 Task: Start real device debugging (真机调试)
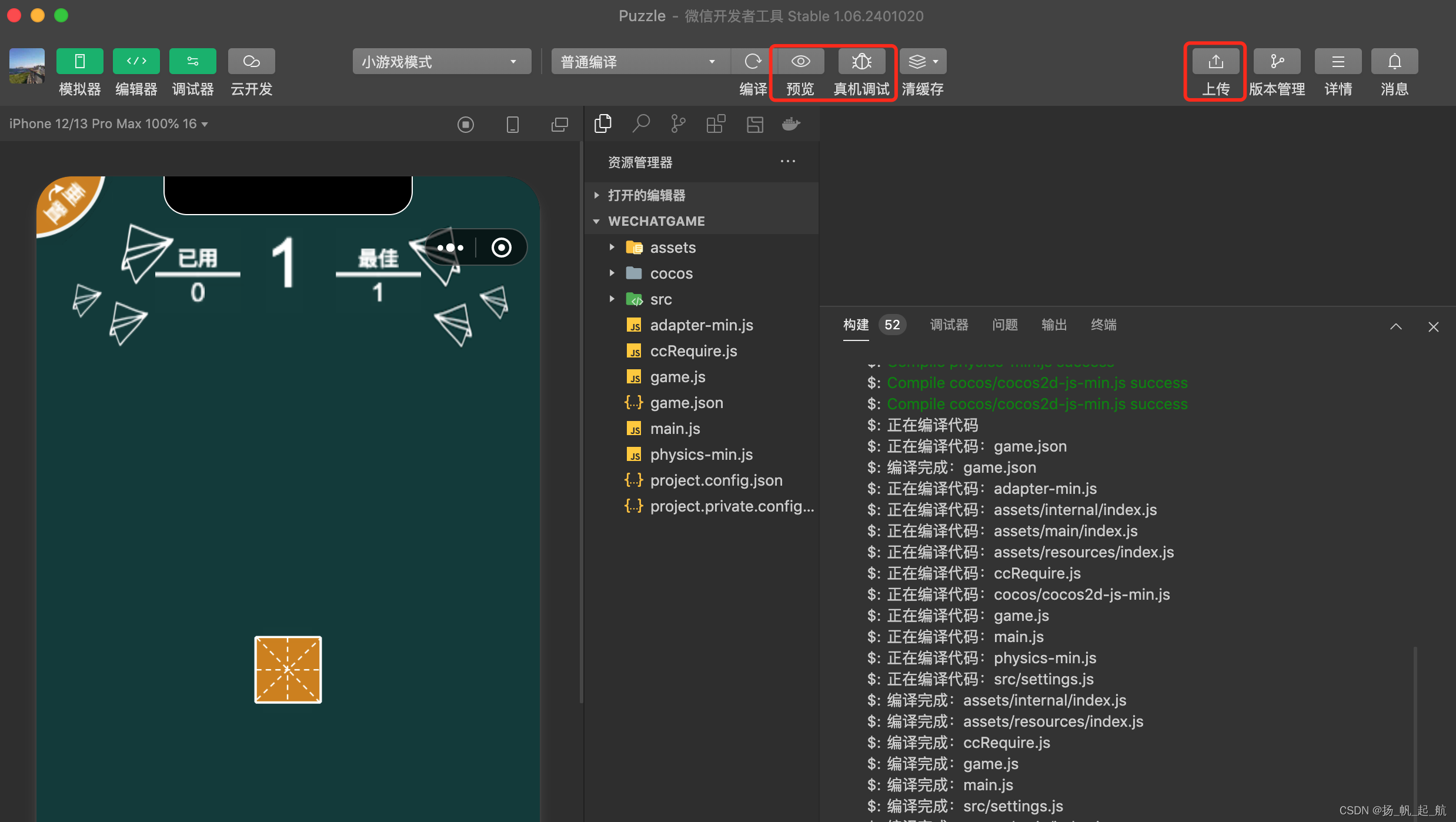tap(861, 62)
